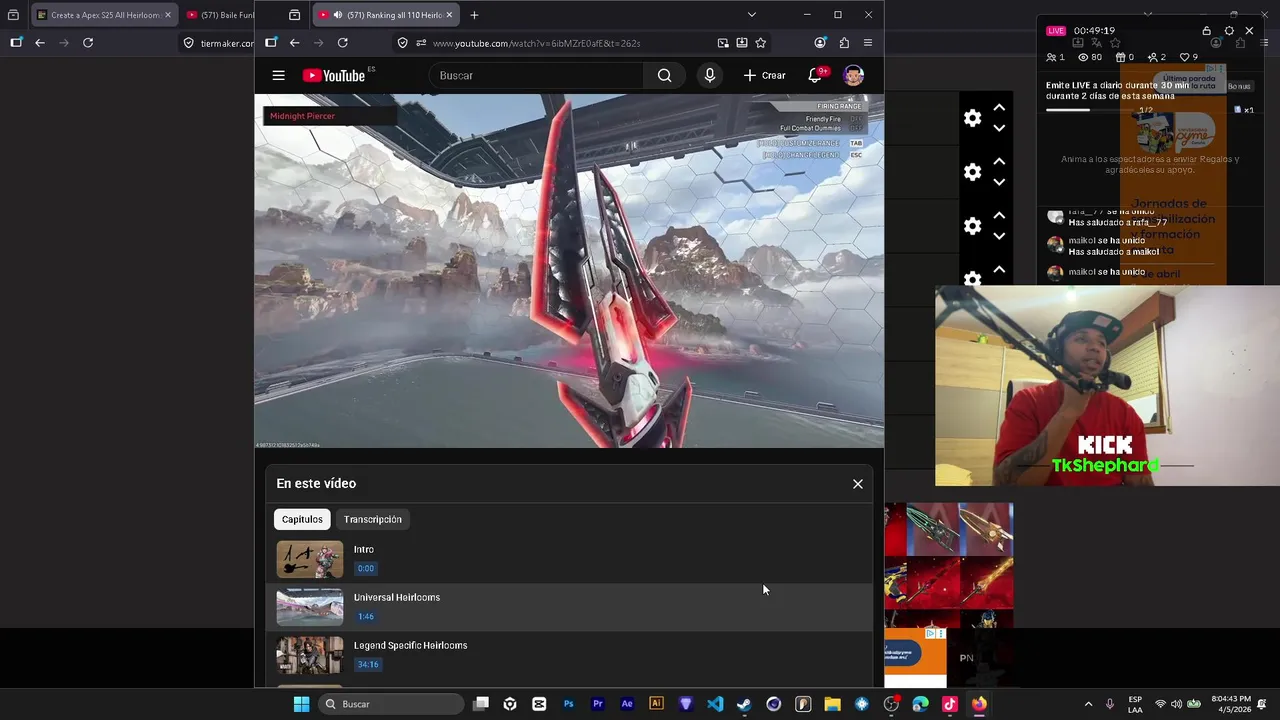Click the Crear button on YouTube
The height and width of the screenshot is (720, 1280).
pos(765,75)
